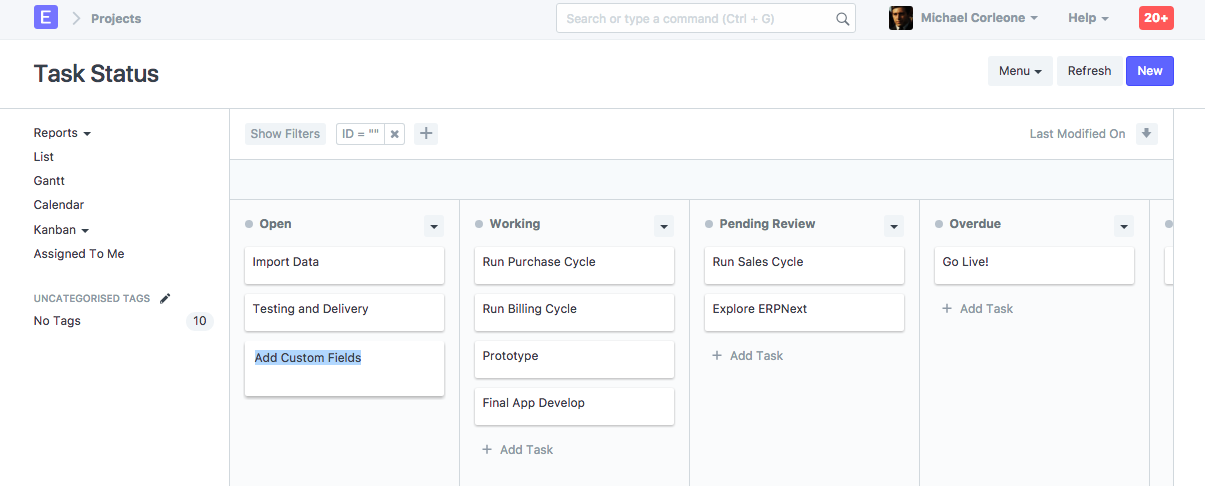Open the Menu dropdown button
This screenshot has height=486, width=1205.
1020,71
